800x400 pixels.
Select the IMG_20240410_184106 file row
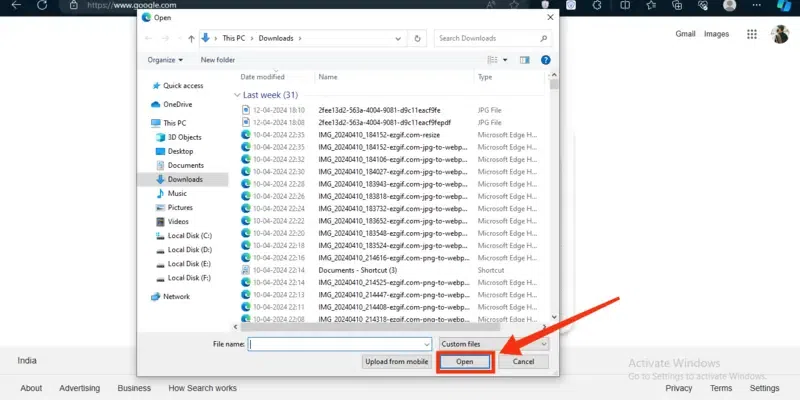click(390, 159)
